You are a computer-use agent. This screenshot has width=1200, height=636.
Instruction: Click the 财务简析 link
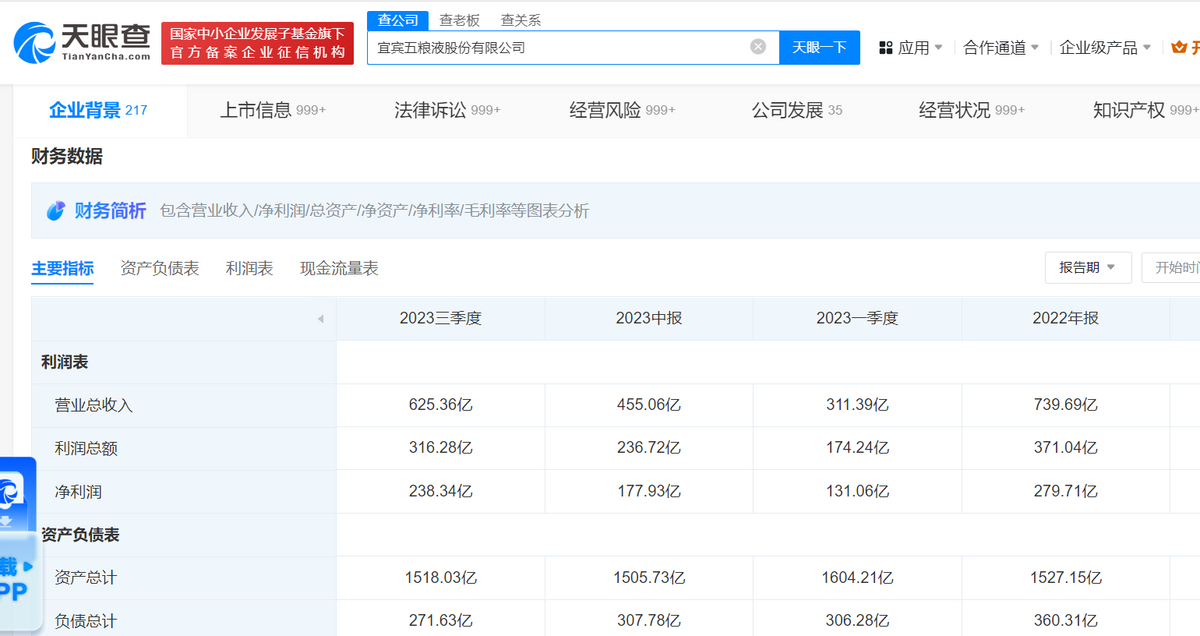pos(110,211)
